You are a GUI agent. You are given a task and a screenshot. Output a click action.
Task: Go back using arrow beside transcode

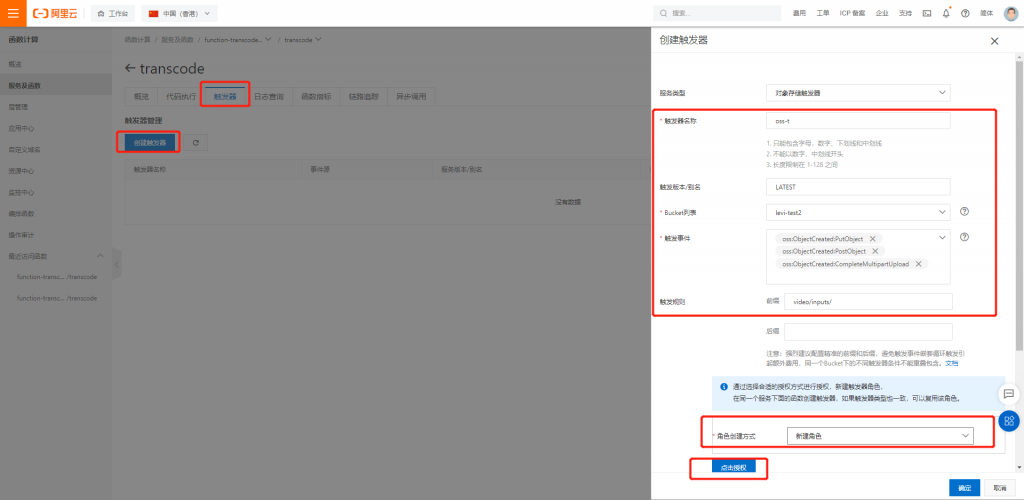coord(130,69)
